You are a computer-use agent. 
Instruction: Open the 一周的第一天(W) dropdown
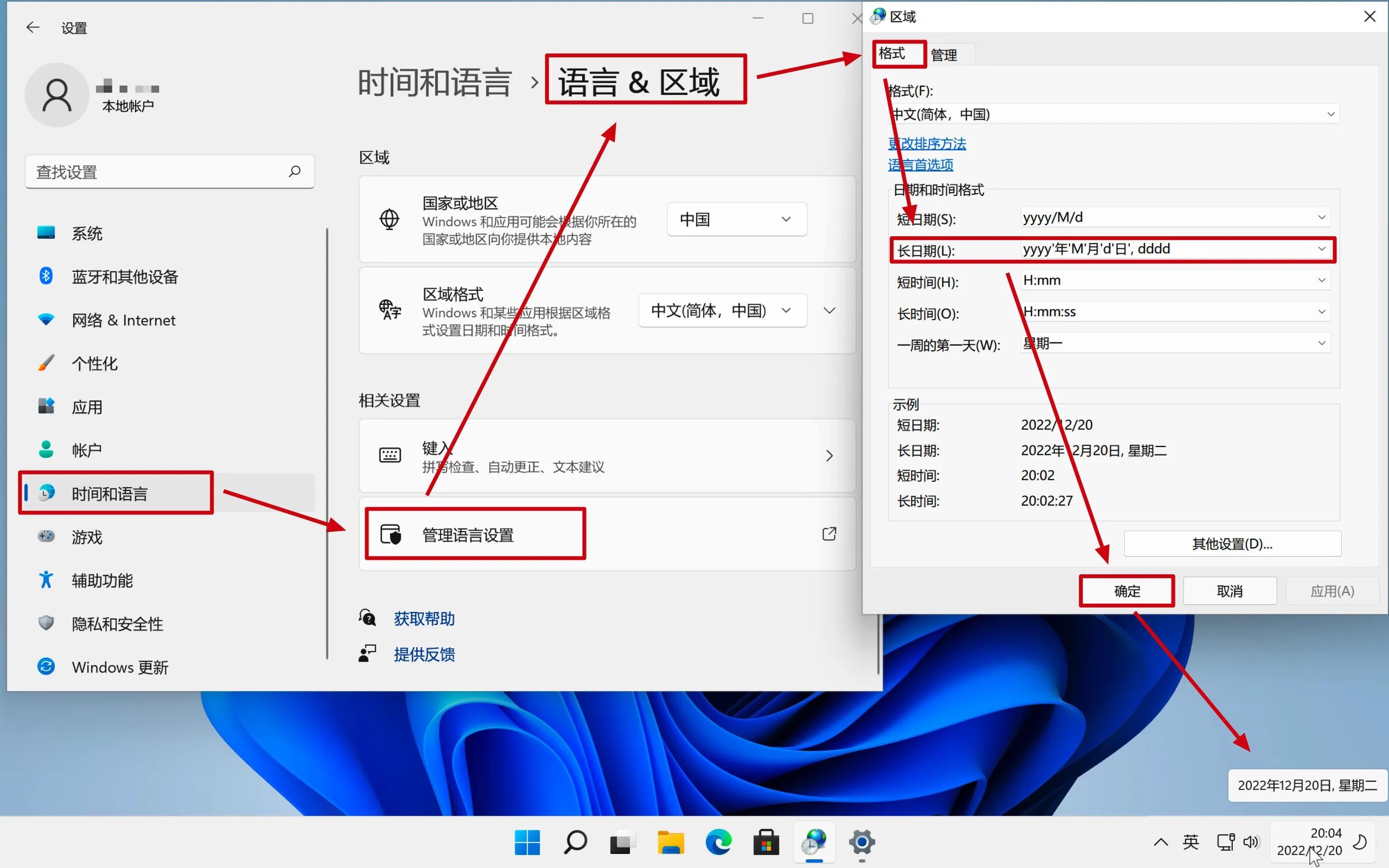coord(1175,344)
